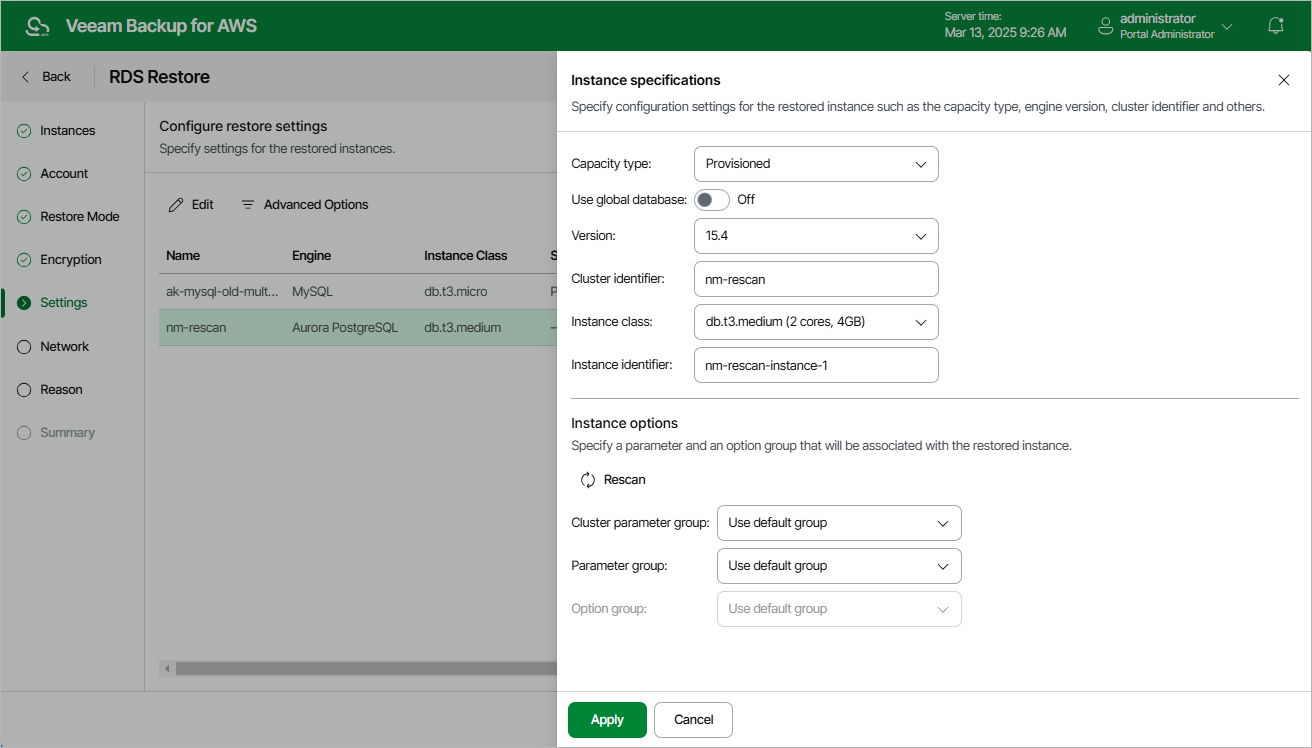Open the Version 15.4 dropdown
This screenshot has height=748, width=1312.
click(815, 236)
